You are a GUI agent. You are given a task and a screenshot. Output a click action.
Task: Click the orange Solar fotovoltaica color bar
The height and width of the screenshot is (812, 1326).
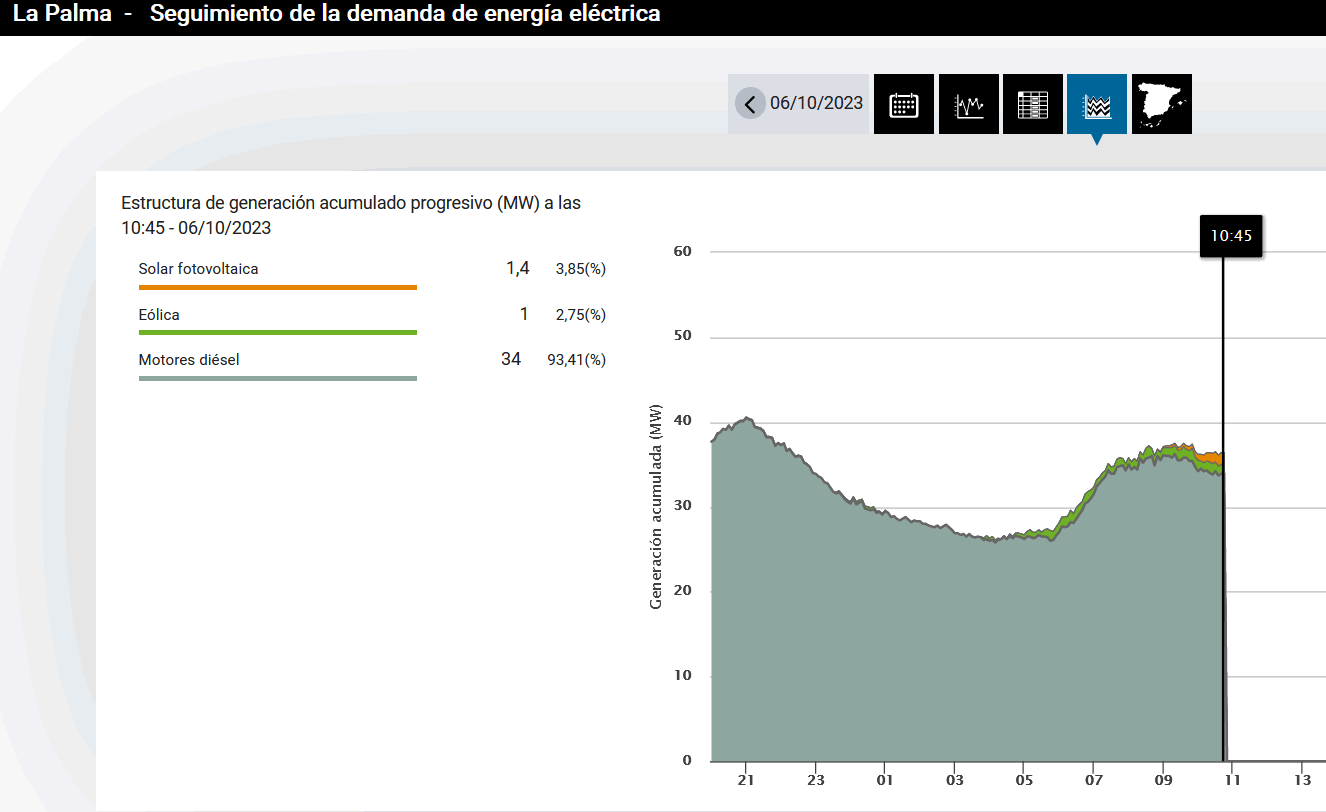277,287
